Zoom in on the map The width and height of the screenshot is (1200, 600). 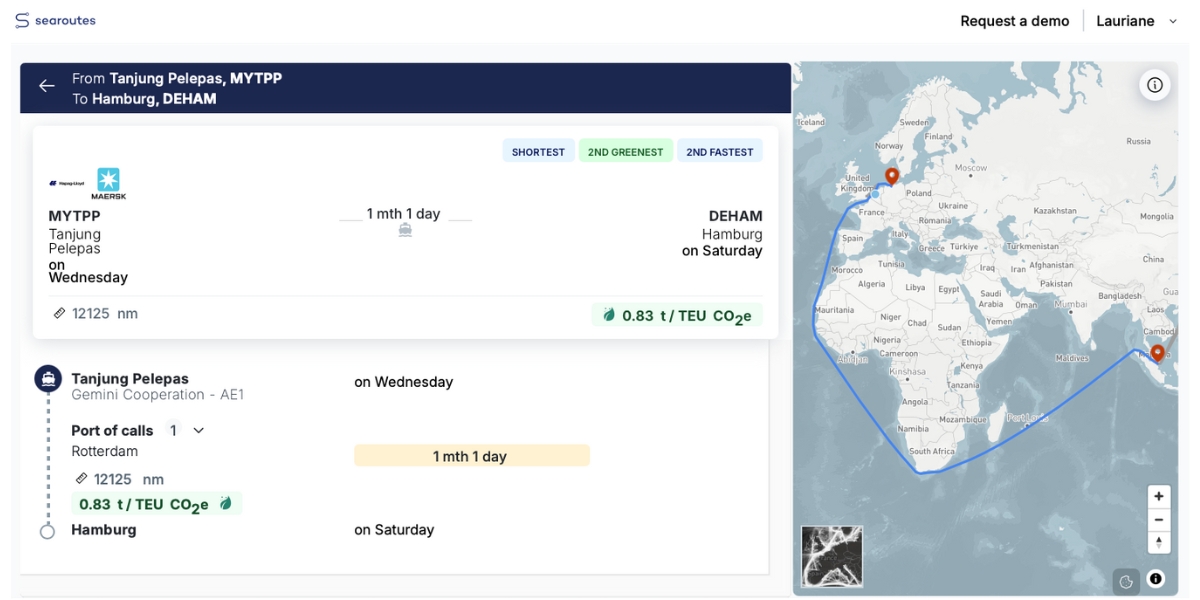pyautogui.click(x=1158, y=496)
